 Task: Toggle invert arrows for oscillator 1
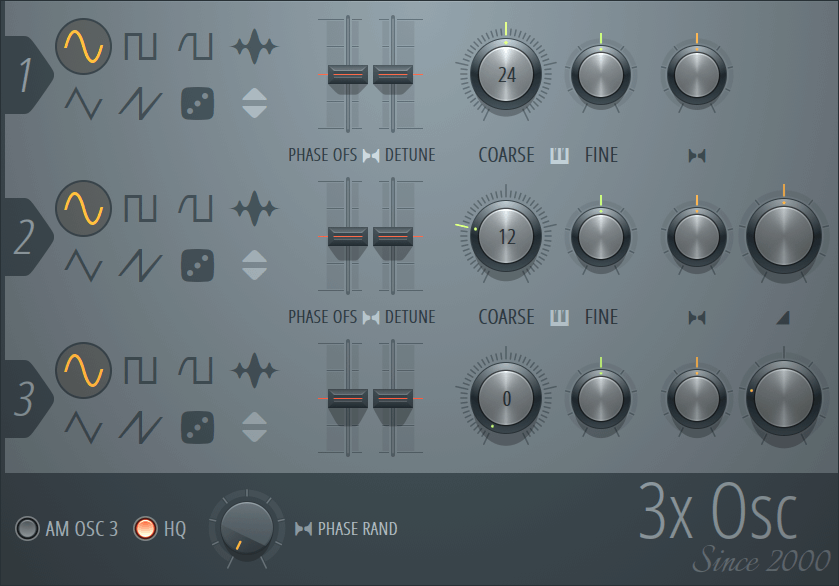pyautogui.click(x=254, y=103)
